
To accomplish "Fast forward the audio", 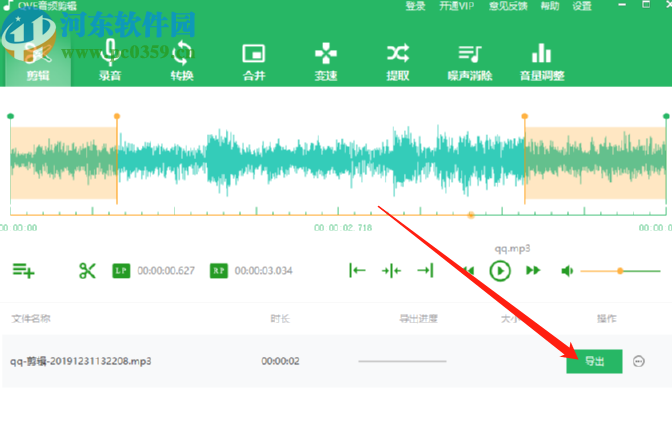I will tap(533, 271).
